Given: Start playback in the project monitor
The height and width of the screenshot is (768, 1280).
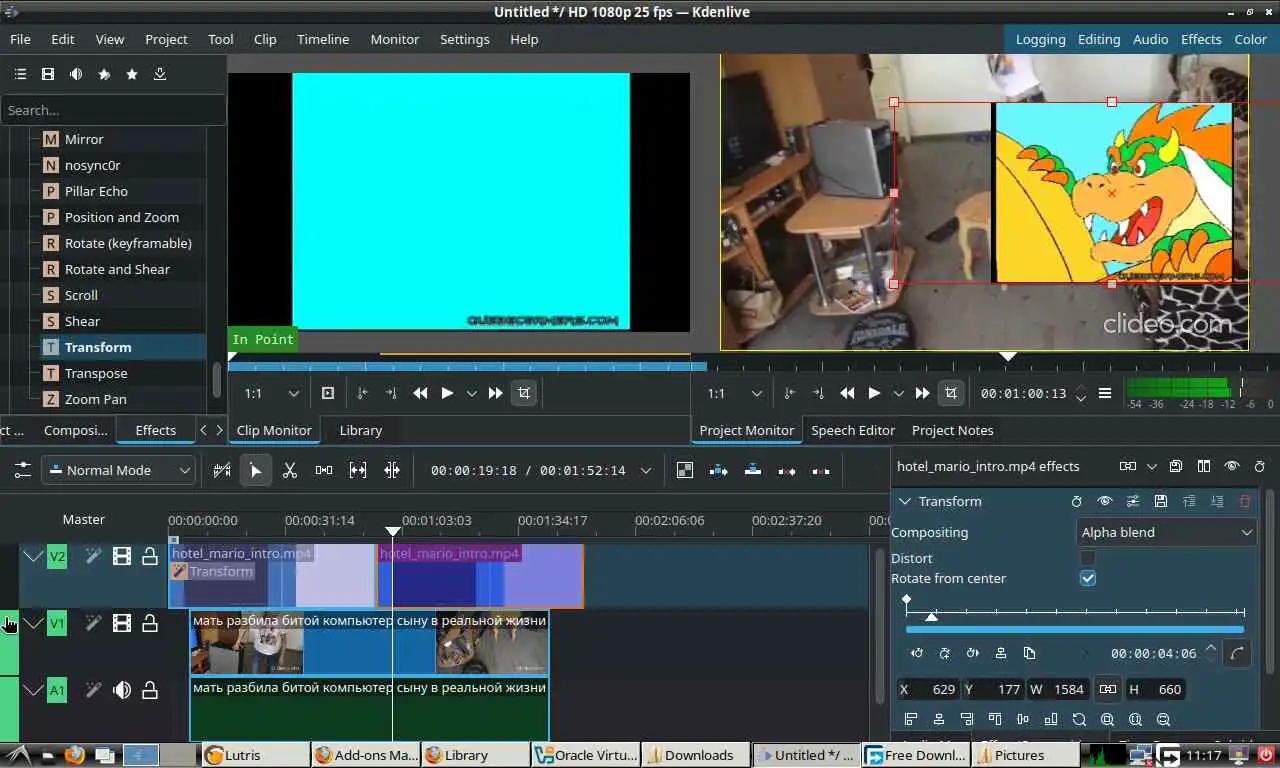Looking at the screenshot, I should [x=874, y=393].
